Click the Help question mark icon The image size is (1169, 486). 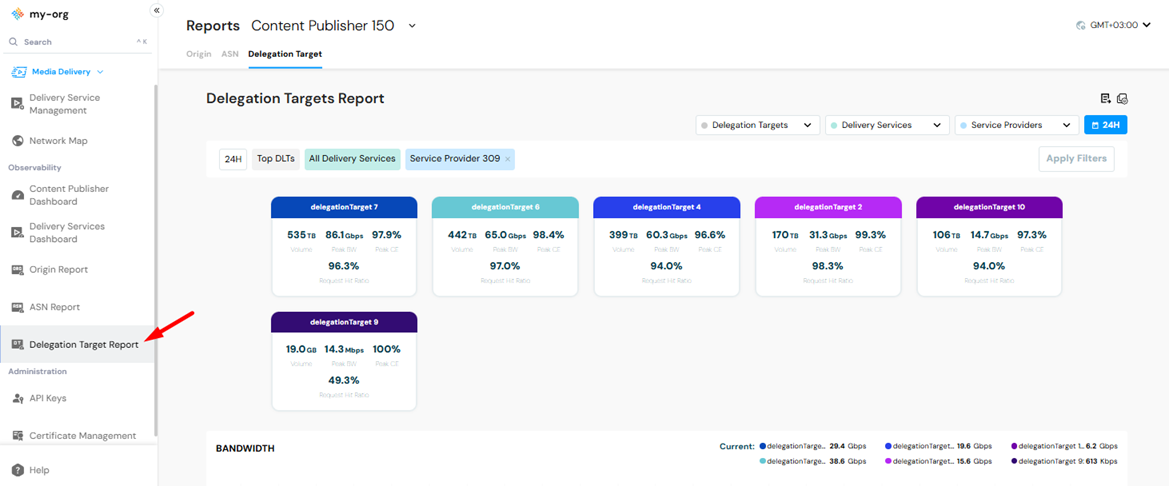coord(18,470)
